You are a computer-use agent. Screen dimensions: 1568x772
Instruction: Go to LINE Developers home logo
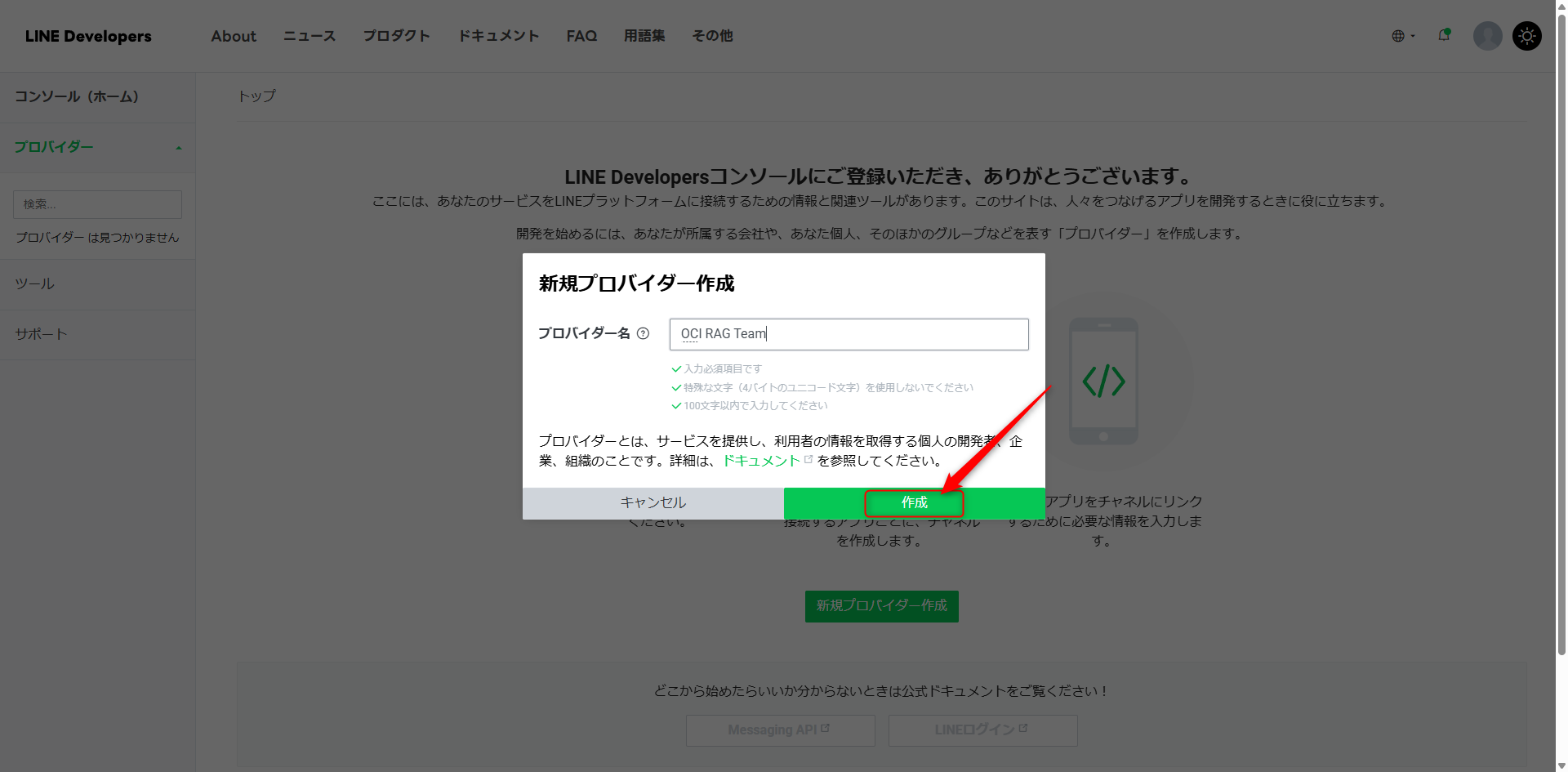(88, 36)
